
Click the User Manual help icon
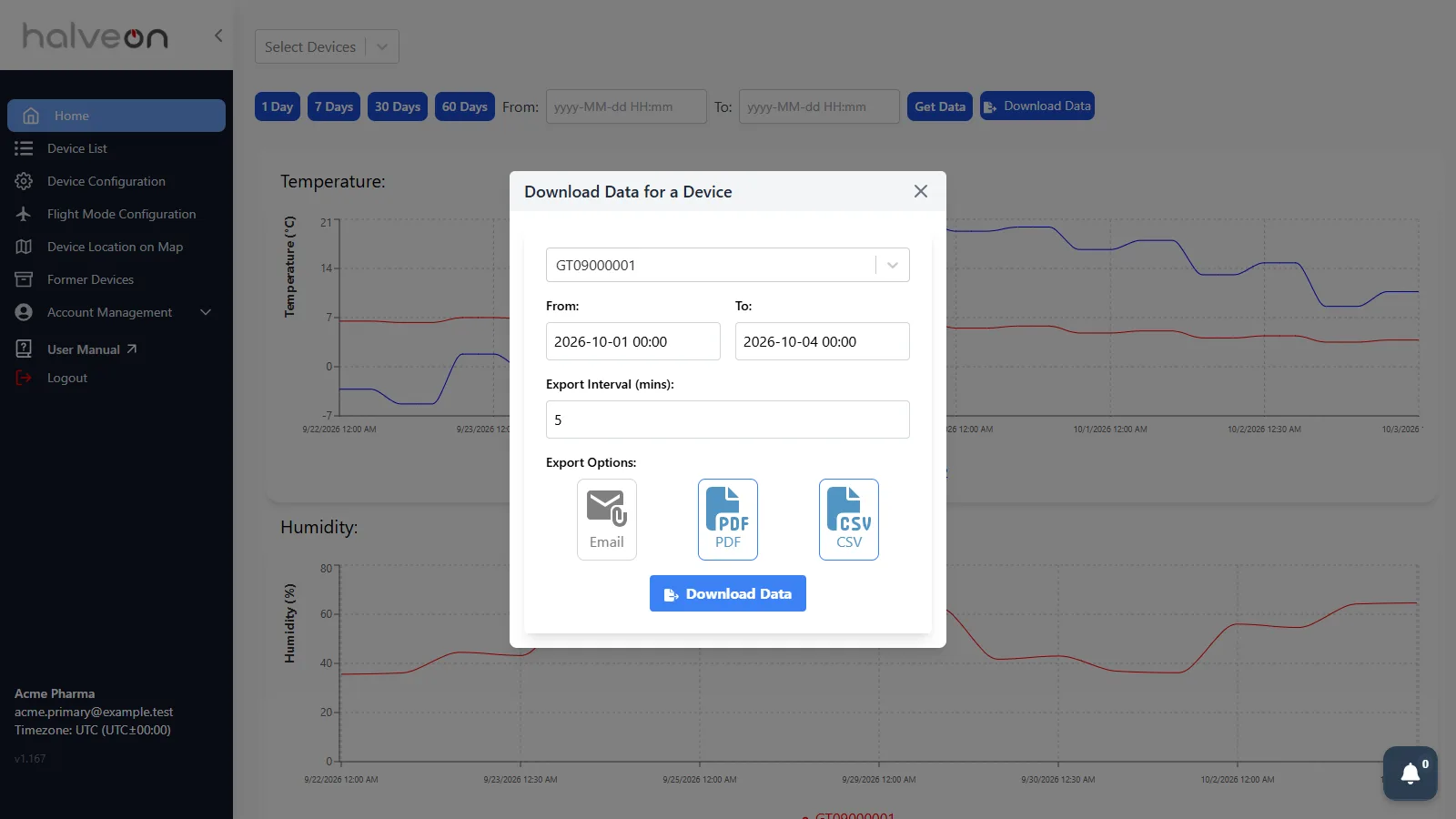(24, 349)
